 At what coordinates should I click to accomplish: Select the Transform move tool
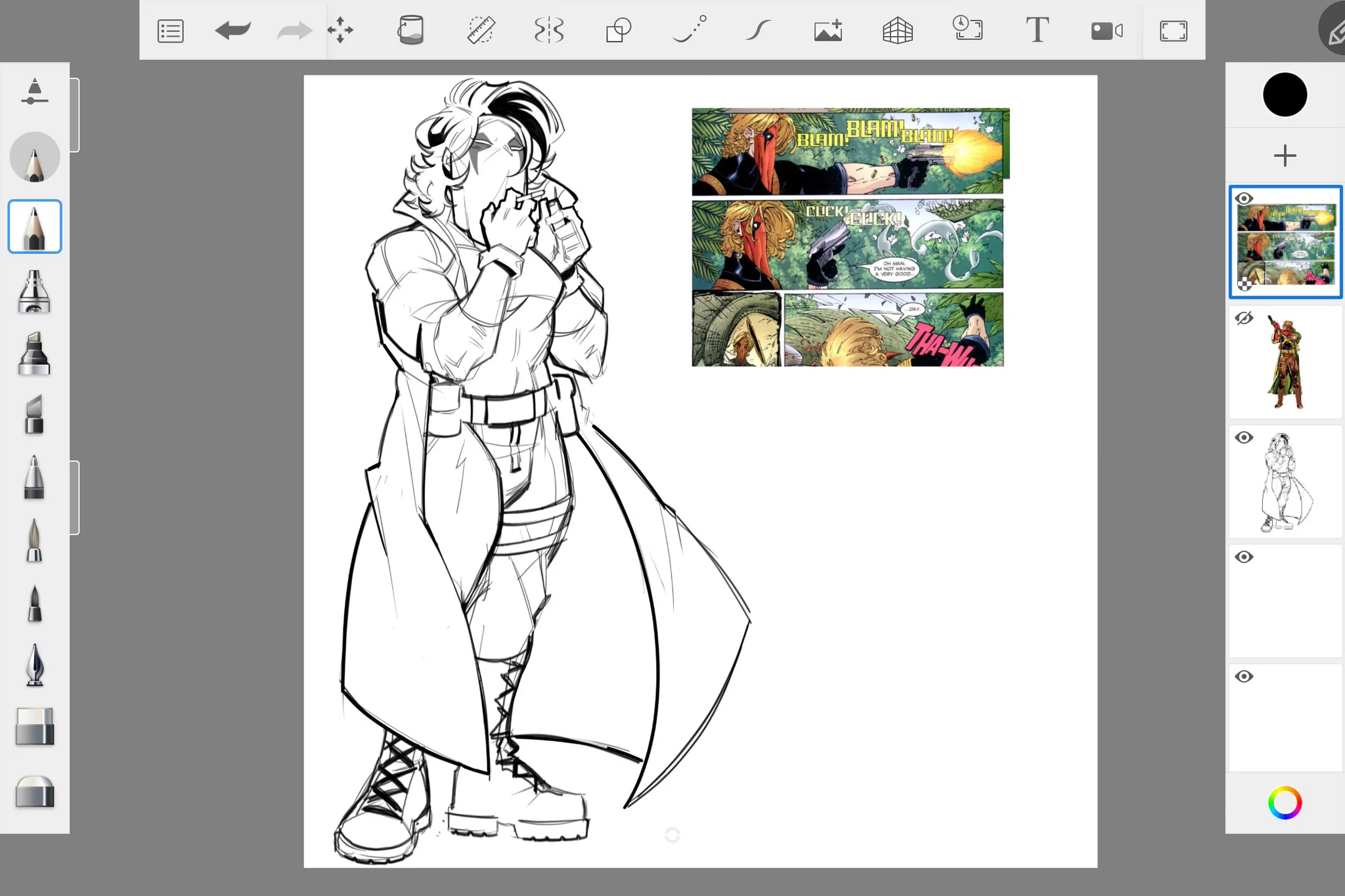click(340, 30)
